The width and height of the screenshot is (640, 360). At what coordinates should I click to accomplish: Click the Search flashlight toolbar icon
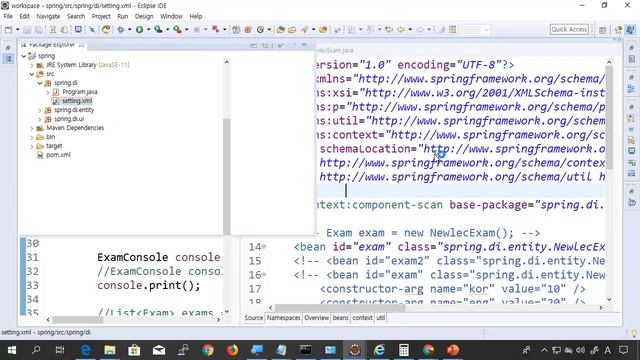(305, 29)
